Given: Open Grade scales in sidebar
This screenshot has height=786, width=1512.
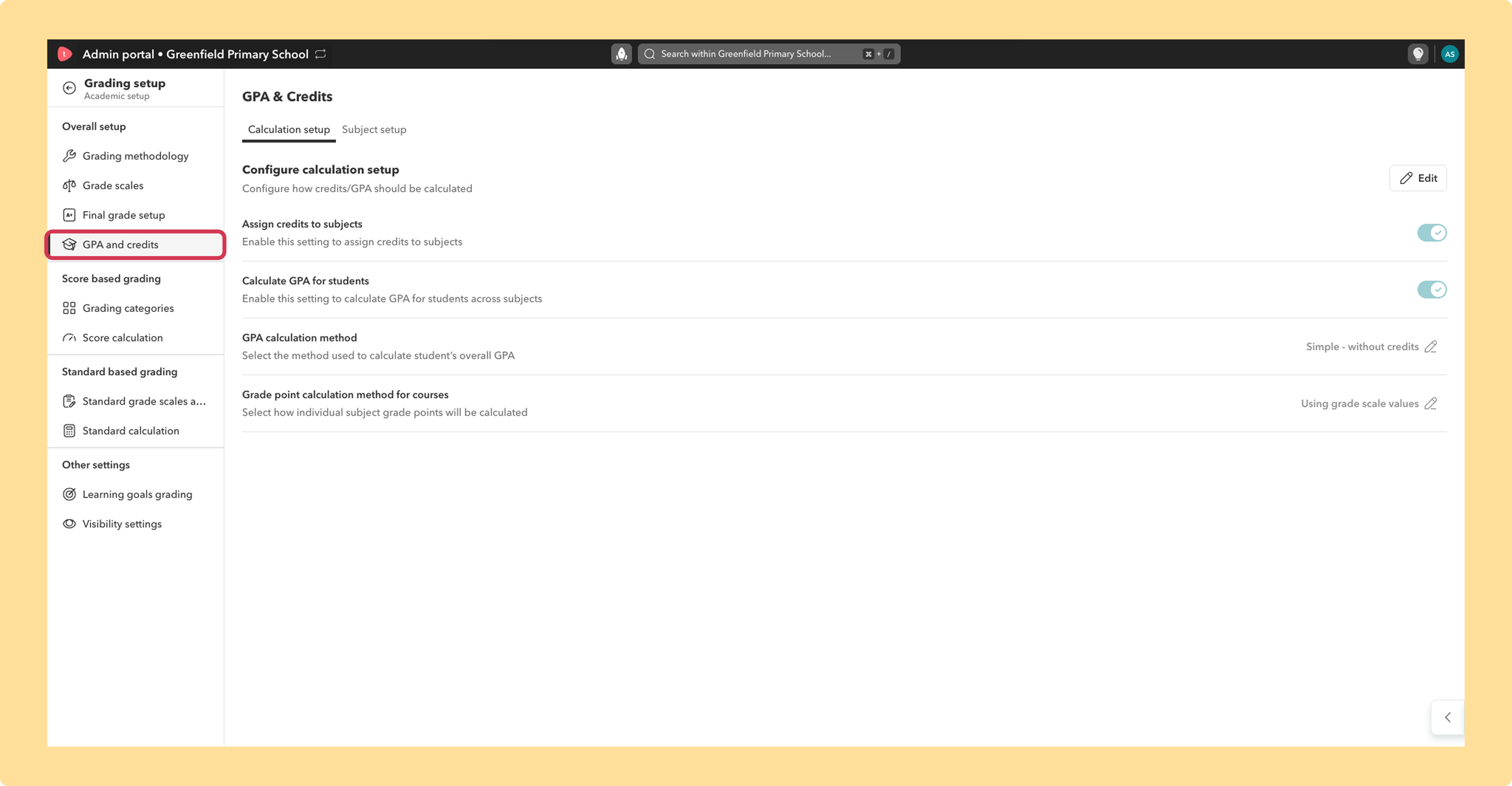Looking at the screenshot, I should click(x=136, y=186).
